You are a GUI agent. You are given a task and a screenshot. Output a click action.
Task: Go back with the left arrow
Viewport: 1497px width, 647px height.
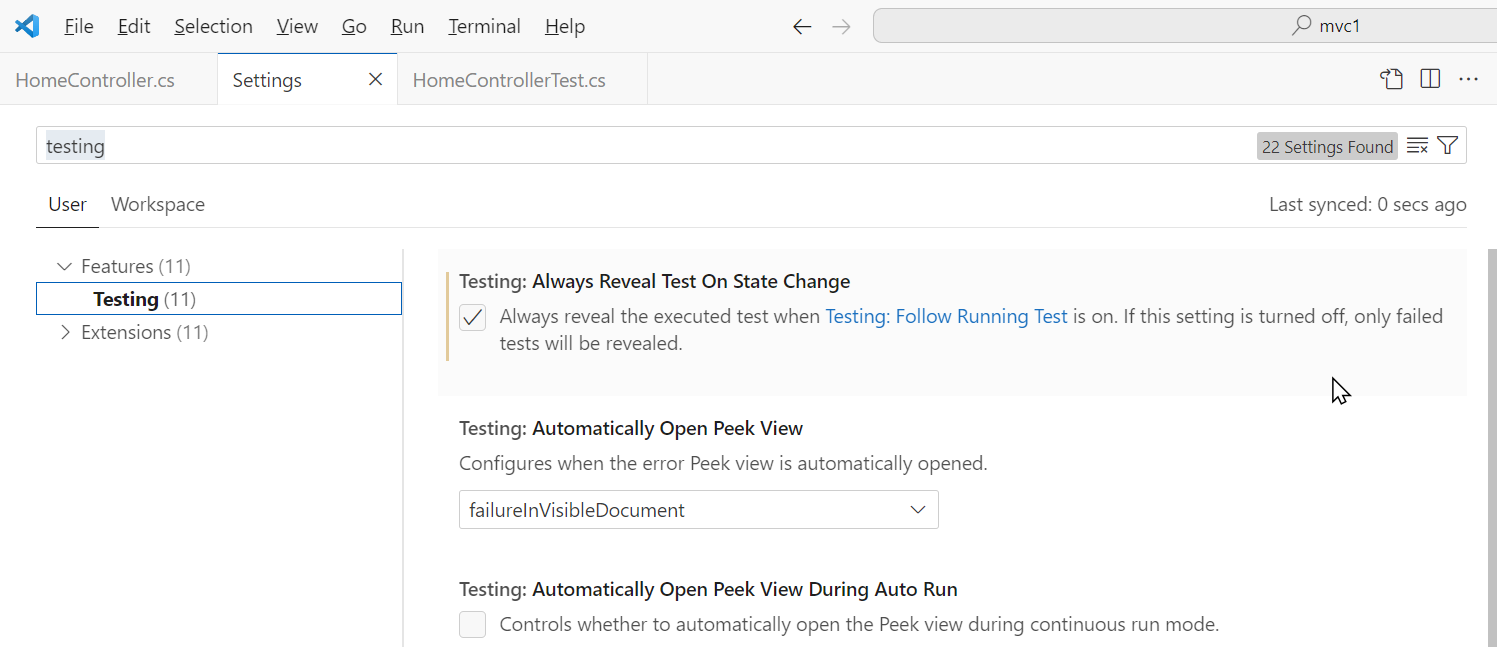802,27
